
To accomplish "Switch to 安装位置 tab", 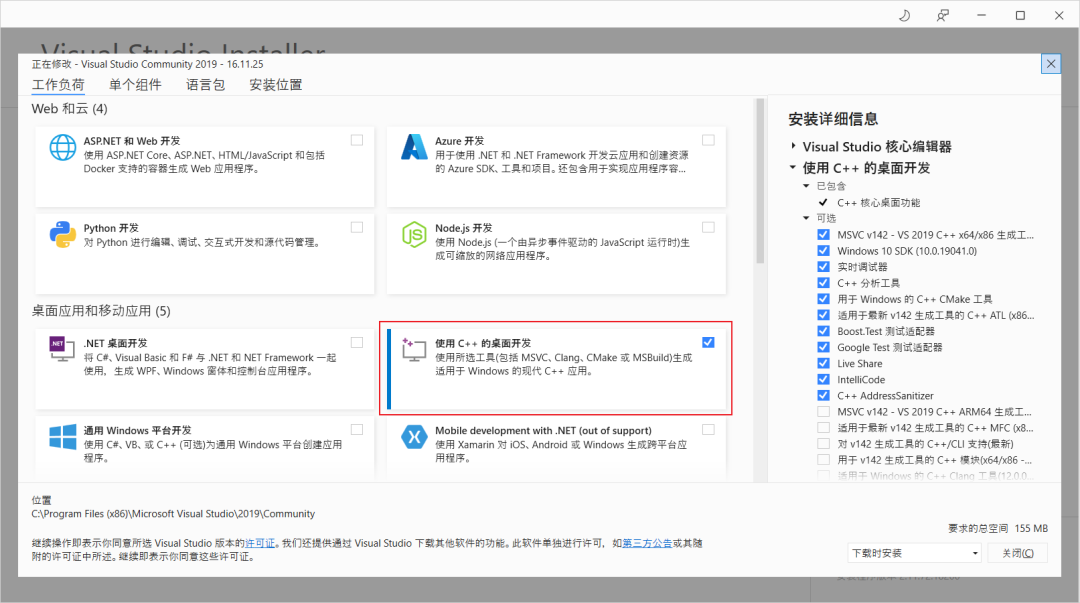I will click(x=276, y=85).
